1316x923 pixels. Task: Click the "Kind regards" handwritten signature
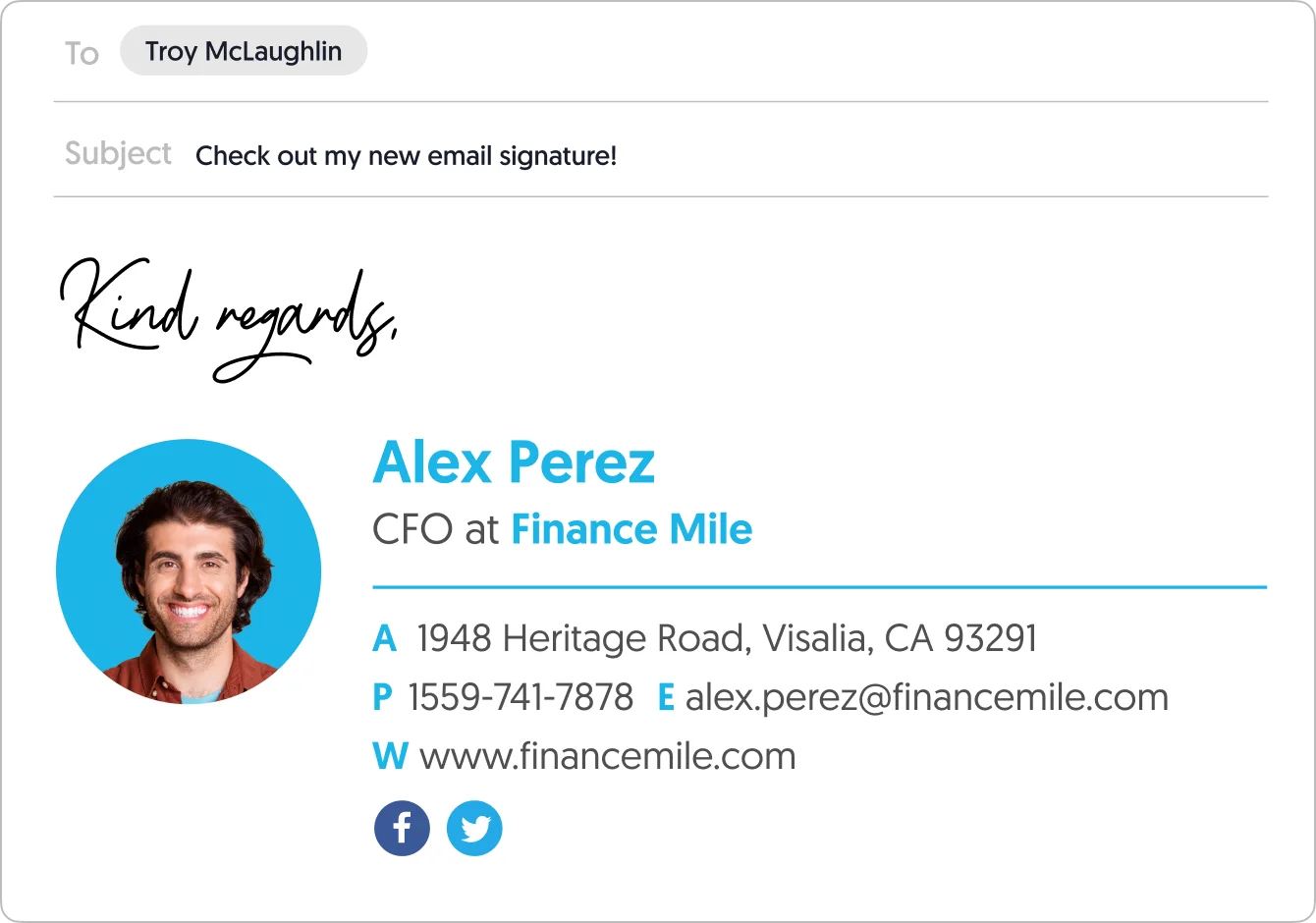(x=228, y=316)
